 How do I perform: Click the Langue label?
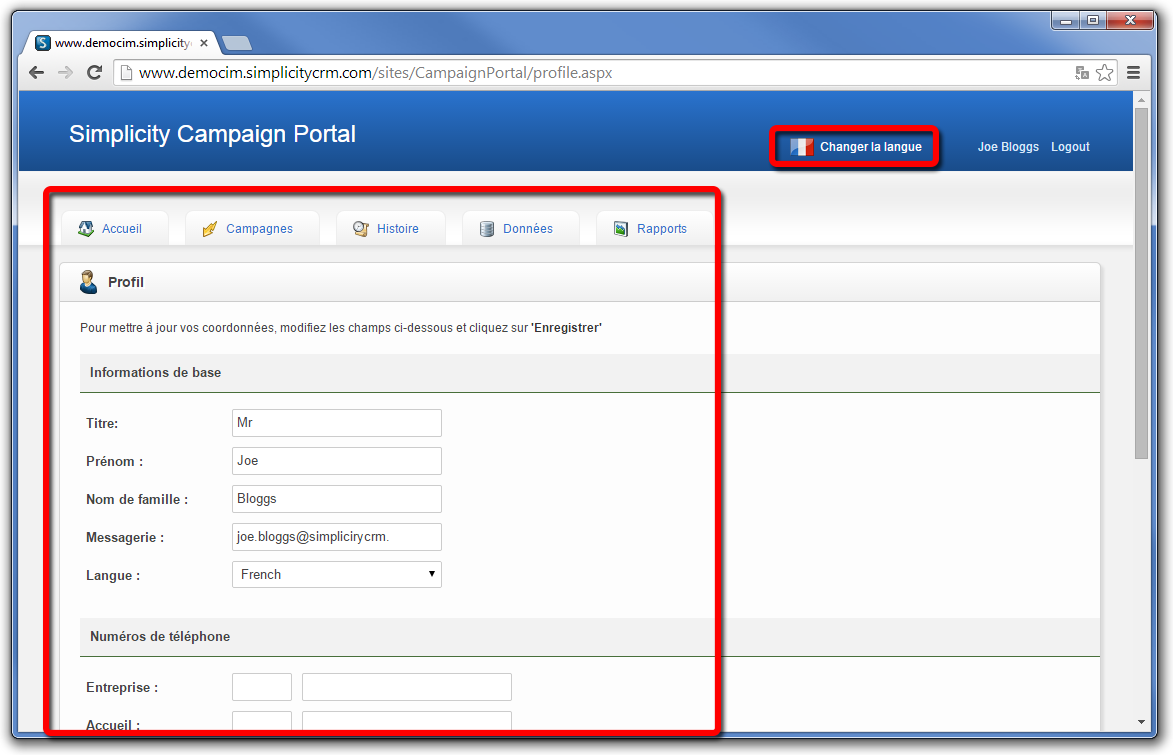point(113,575)
